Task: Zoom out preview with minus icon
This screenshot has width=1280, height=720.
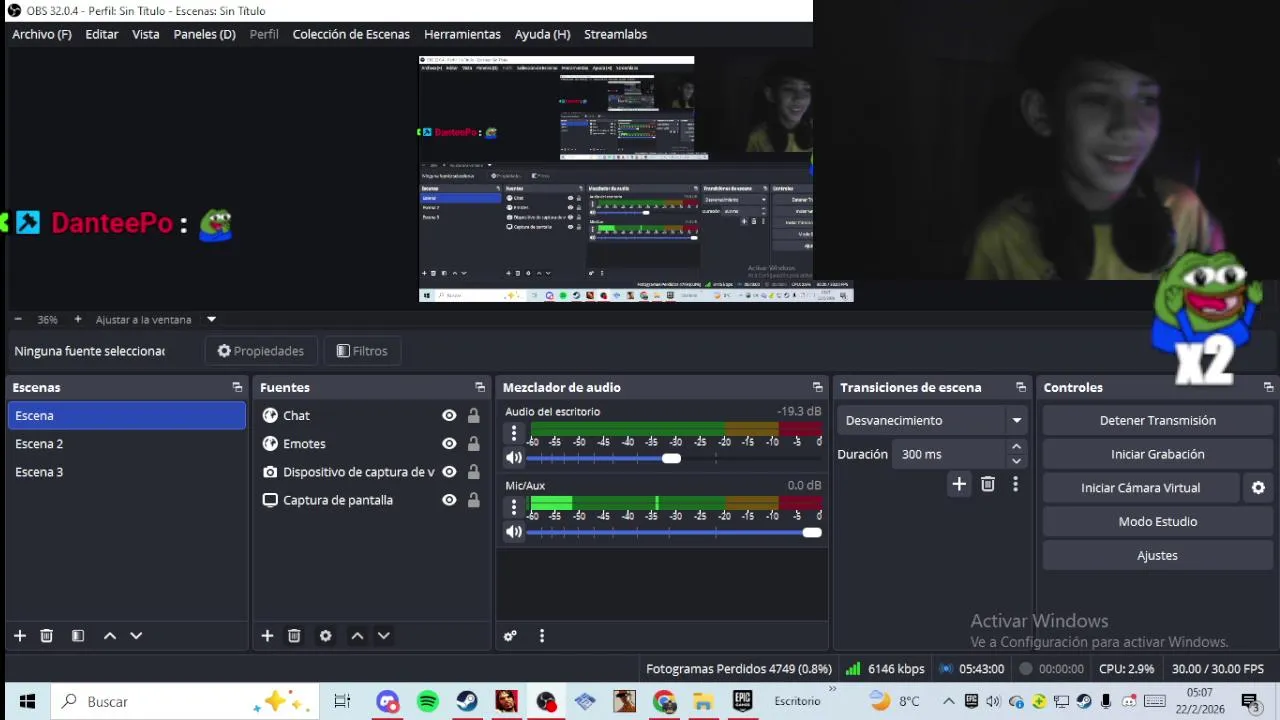Action: (x=18, y=320)
